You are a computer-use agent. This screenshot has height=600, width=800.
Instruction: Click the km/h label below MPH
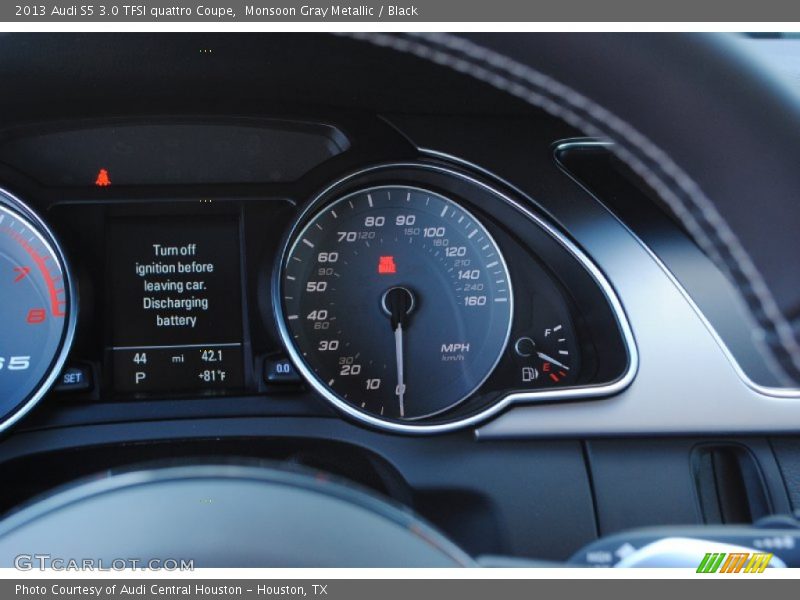click(451, 356)
